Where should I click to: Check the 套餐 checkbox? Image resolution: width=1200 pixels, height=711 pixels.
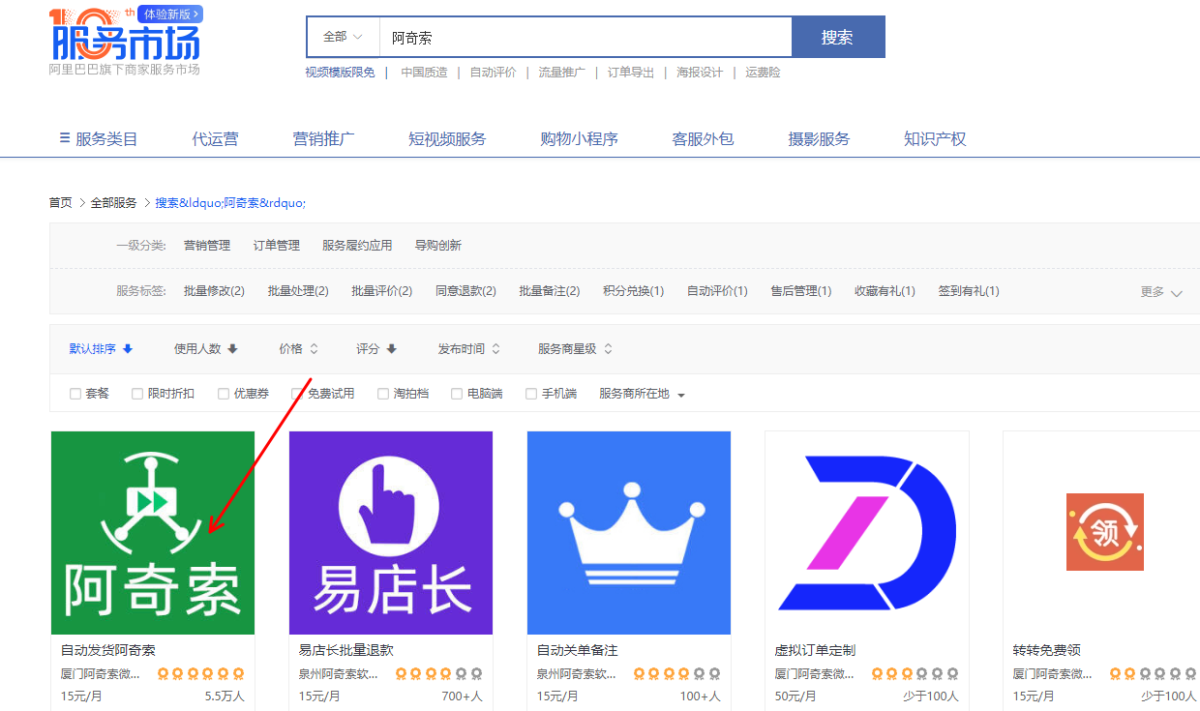[x=75, y=394]
